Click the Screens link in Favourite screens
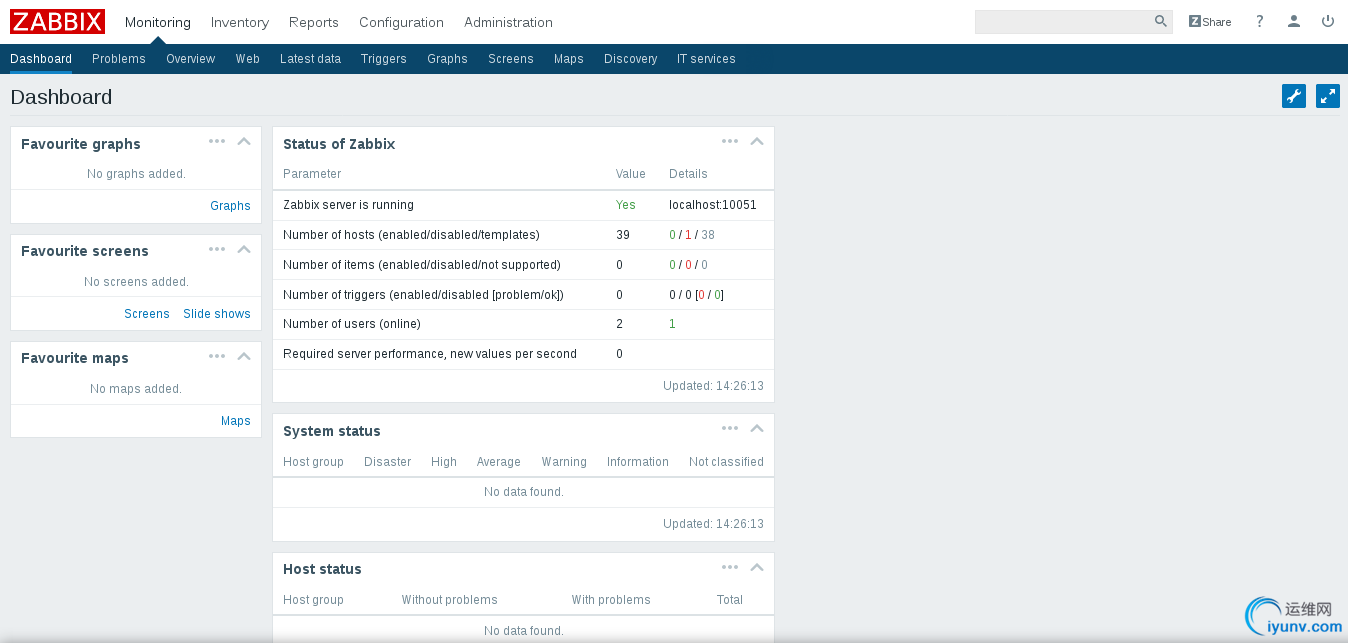The width and height of the screenshot is (1348, 643). click(147, 314)
